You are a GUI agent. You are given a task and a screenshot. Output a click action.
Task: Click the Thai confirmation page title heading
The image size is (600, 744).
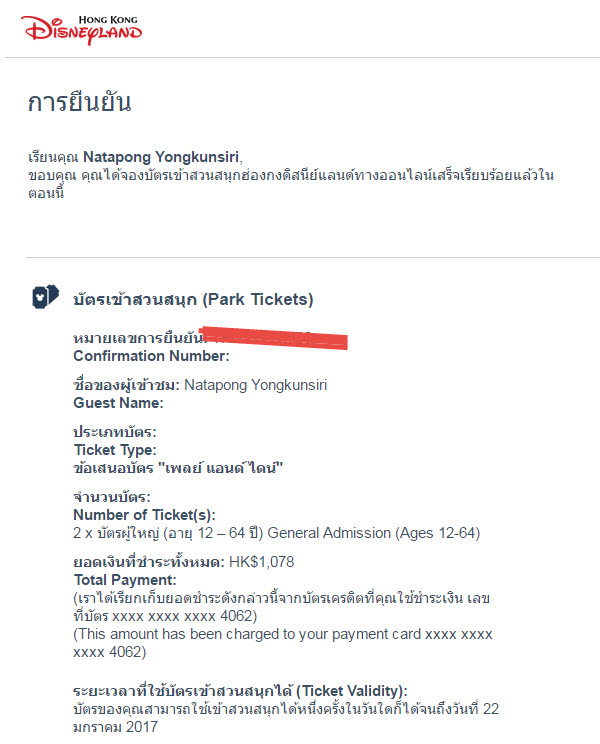tap(79, 102)
